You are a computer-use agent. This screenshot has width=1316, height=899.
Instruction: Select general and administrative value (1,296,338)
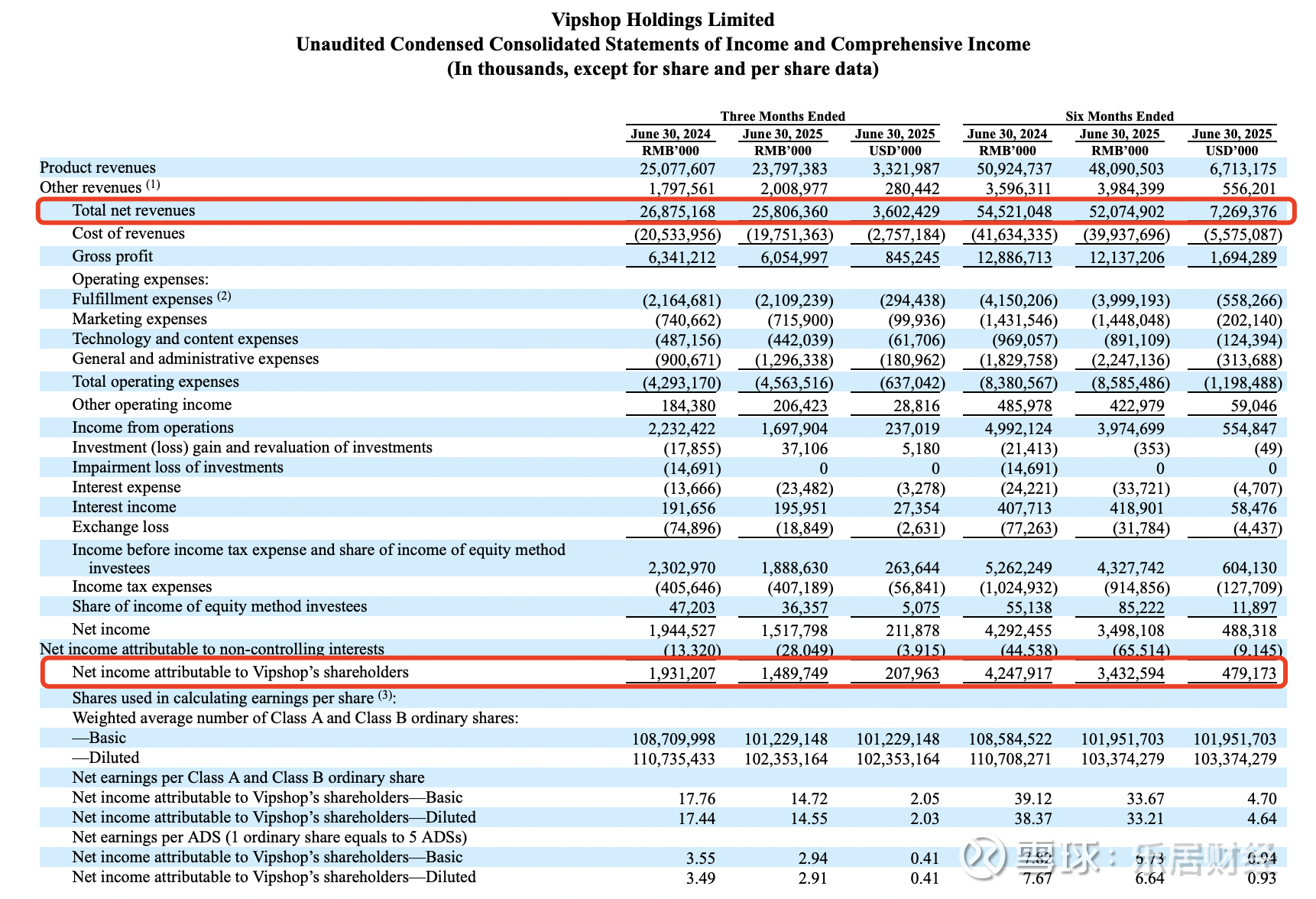794,360
